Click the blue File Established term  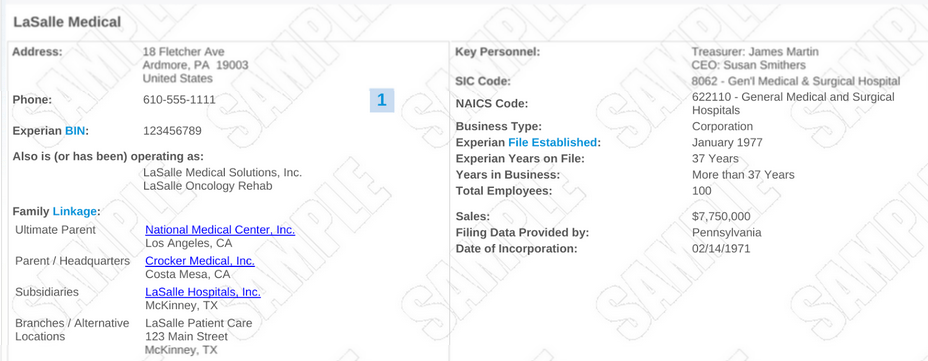pyautogui.click(x=553, y=143)
